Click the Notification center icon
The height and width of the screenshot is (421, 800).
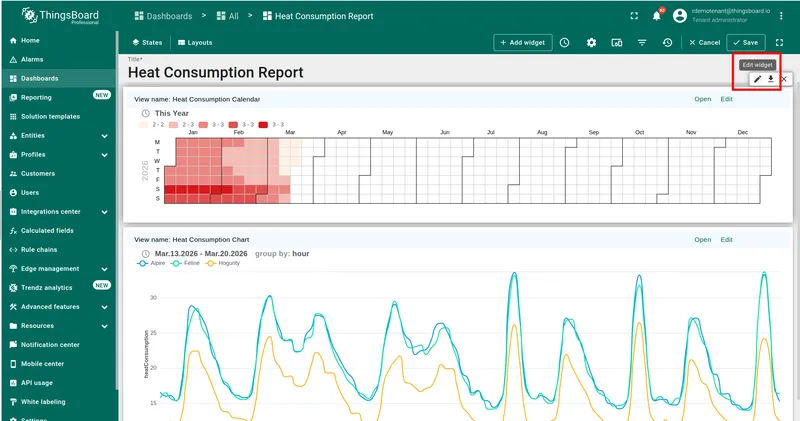pos(13,345)
